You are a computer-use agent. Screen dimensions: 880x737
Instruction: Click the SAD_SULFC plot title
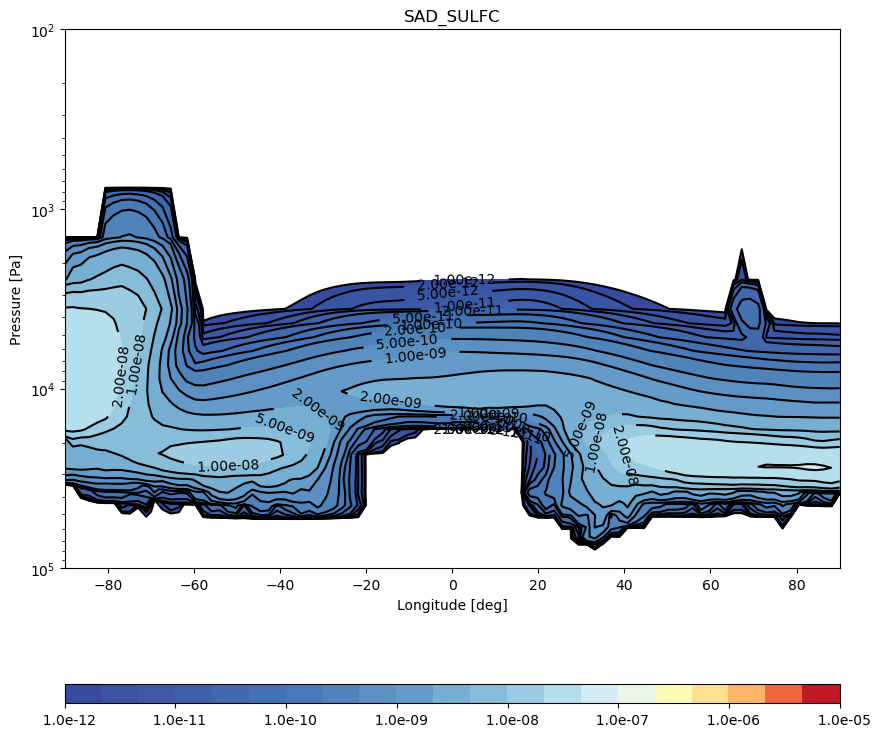451,16
